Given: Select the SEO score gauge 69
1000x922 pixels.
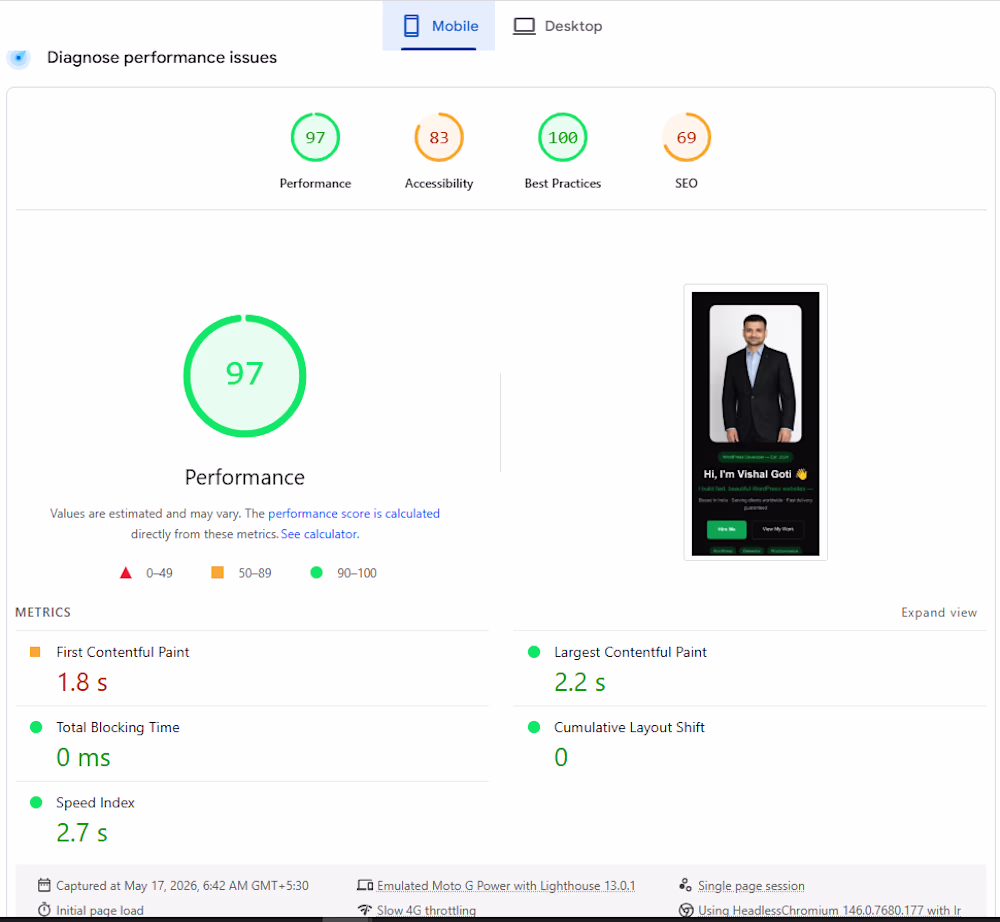Looking at the screenshot, I should coord(686,137).
